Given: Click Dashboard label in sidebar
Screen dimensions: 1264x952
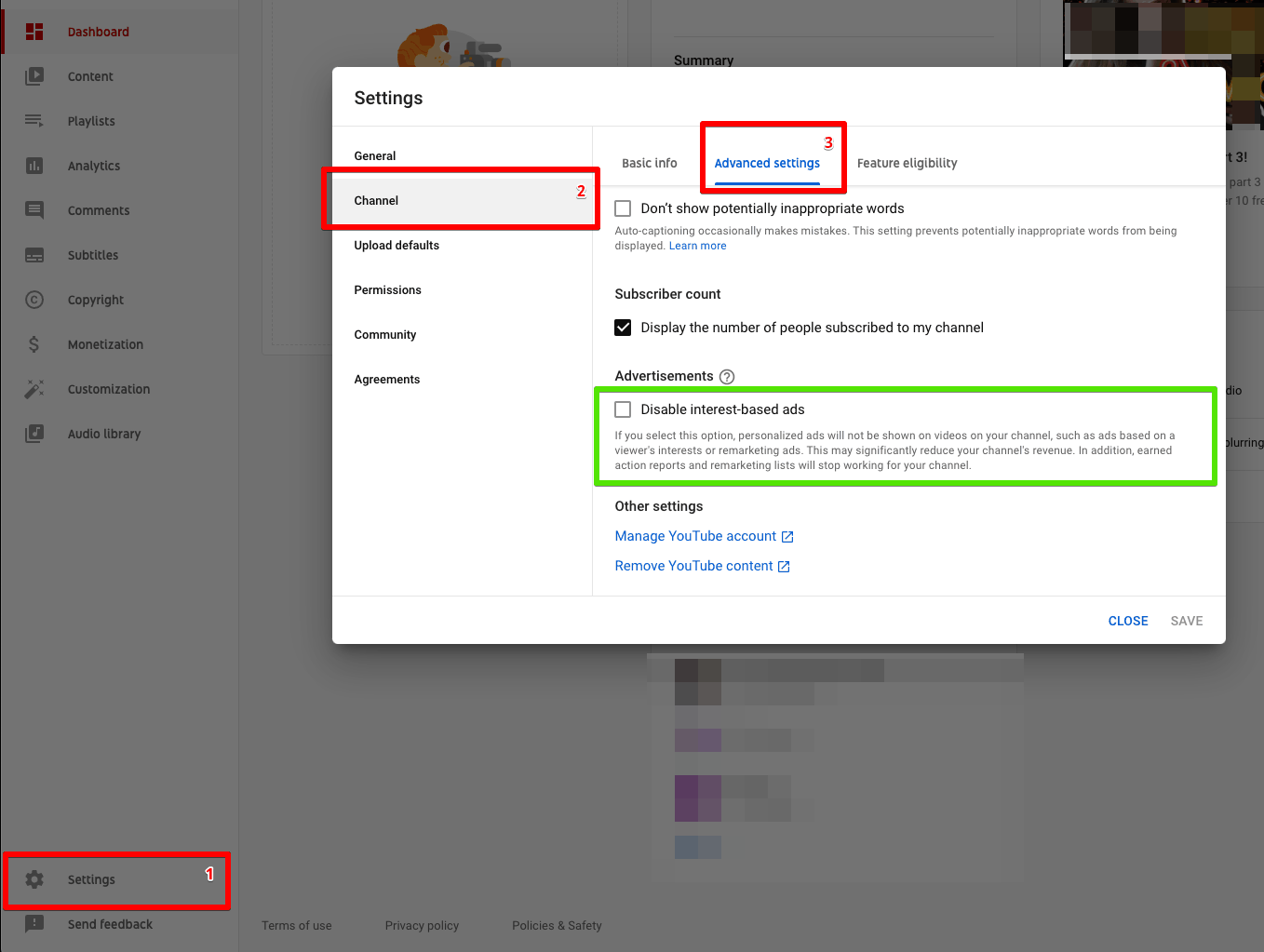Looking at the screenshot, I should (99, 32).
